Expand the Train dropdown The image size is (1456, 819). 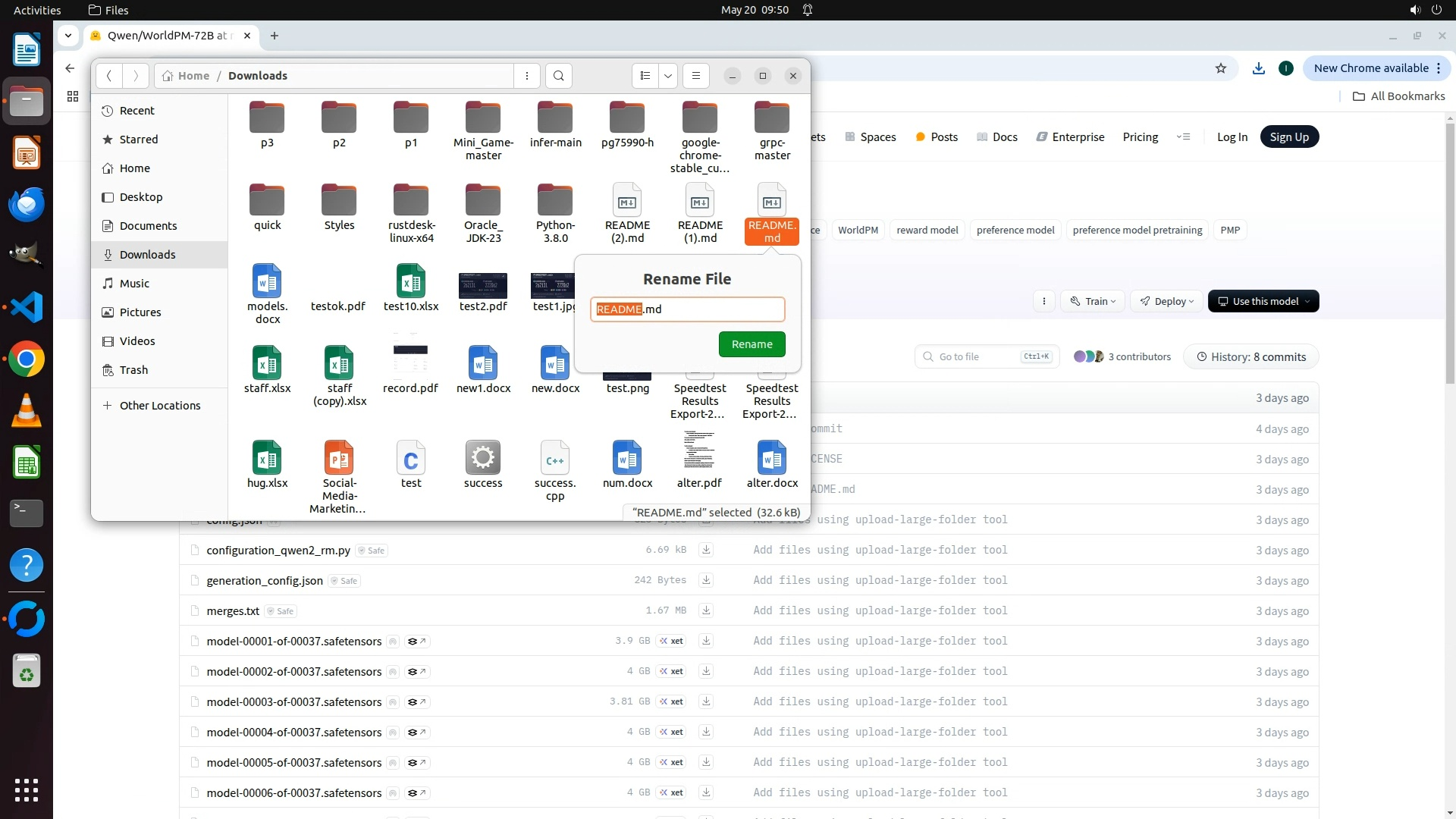pos(1093,302)
